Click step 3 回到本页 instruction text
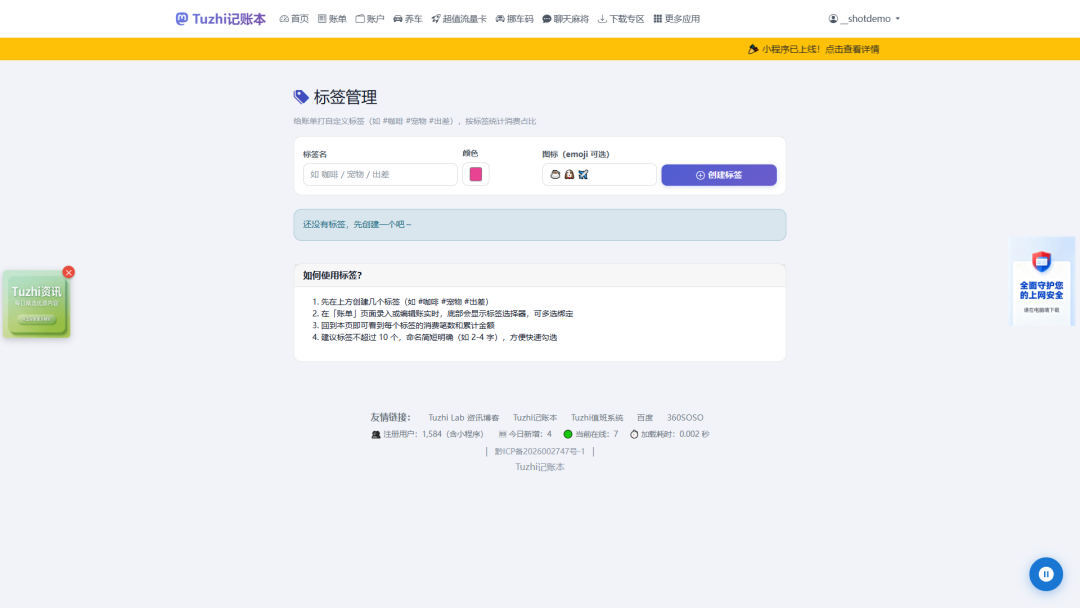The image size is (1080, 608). point(408,325)
